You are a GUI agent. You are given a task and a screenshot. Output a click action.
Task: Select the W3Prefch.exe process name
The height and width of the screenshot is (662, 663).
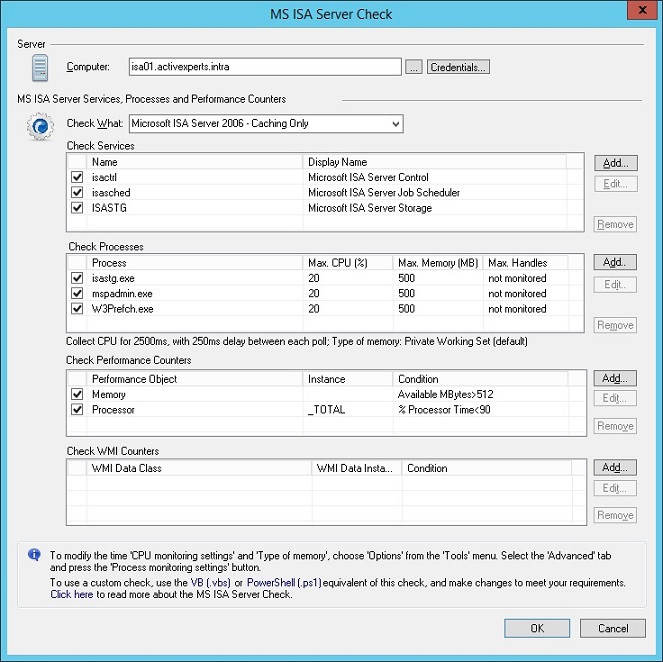click(x=123, y=309)
